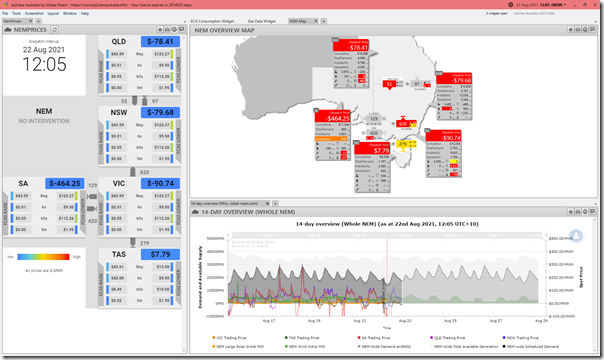The width and height of the screenshot is (604, 360).
Task: Click the red 55 interconnector marker on map
Action: 389,84
